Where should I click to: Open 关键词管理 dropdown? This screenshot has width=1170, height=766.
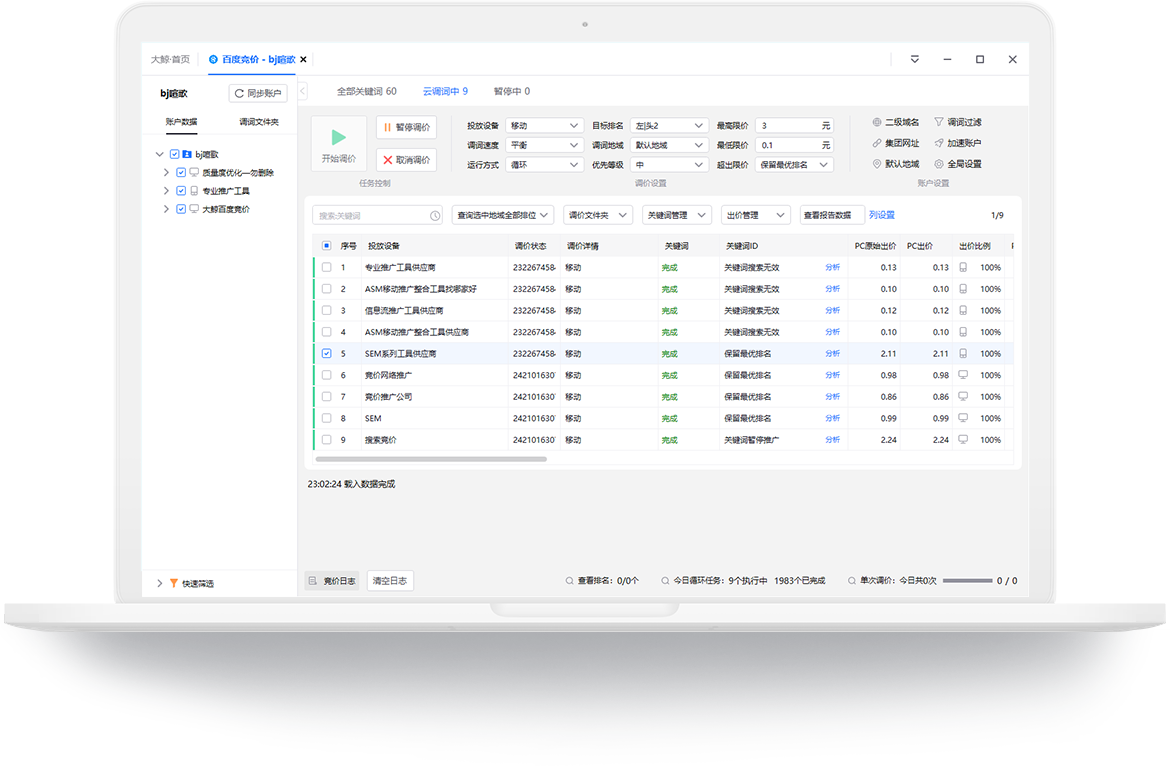pos(676,216)
